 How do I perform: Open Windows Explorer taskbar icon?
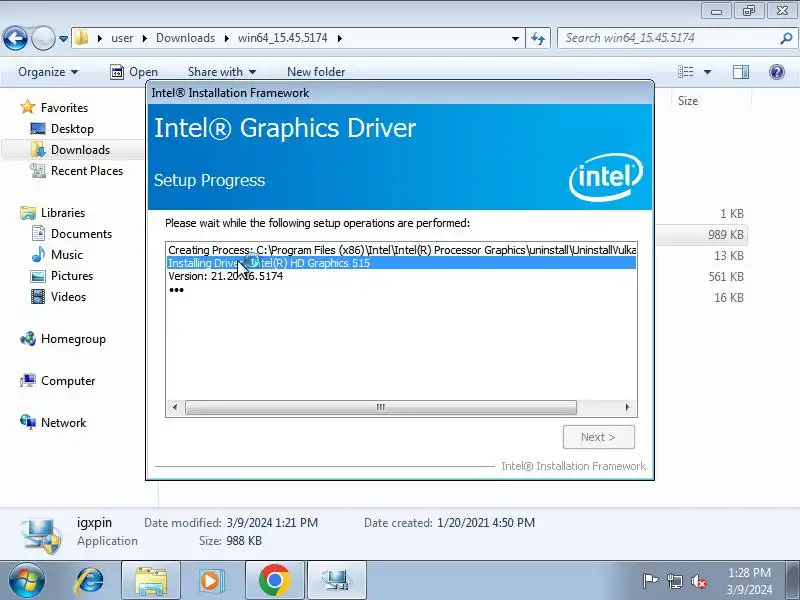point(151,581)
